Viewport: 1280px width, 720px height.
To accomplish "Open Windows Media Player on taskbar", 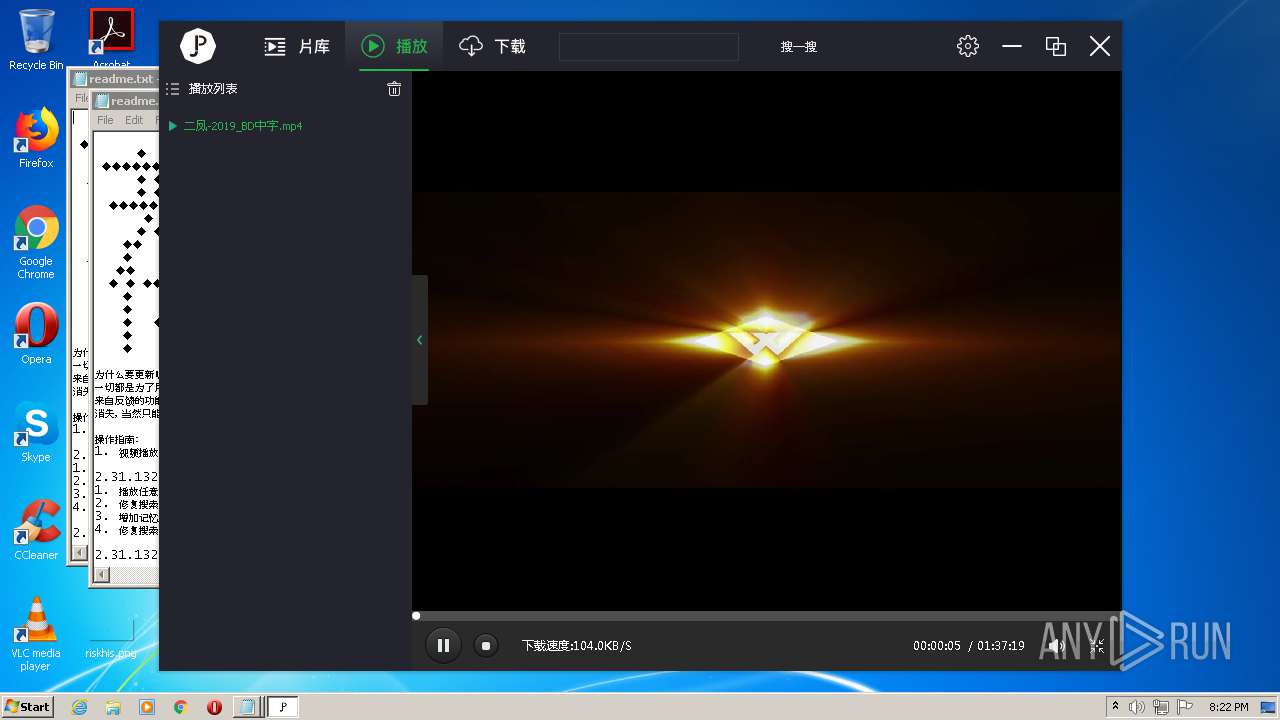I will tap(147, 707).
